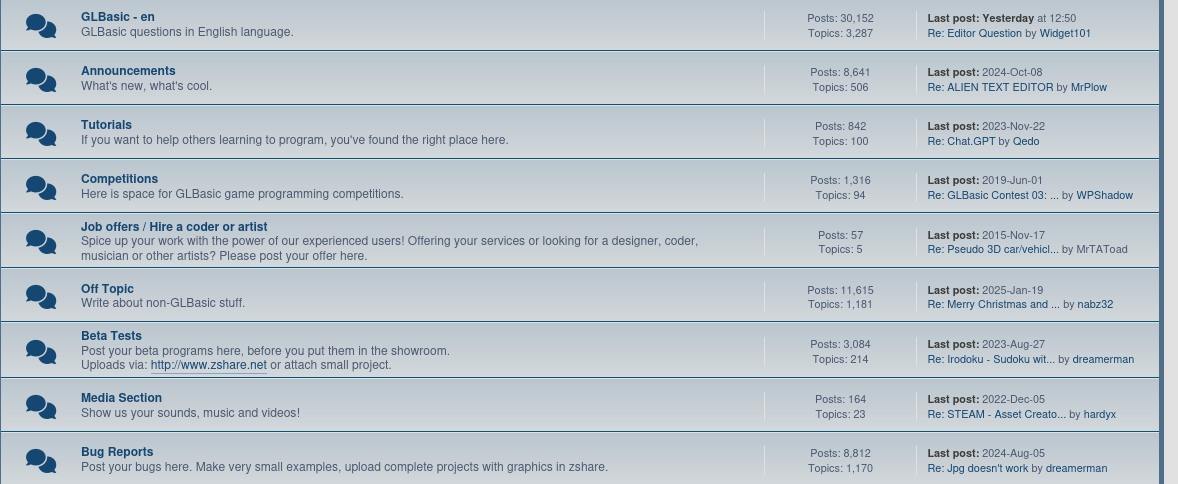Click the speech bubbles icon beside Bug Reports
The image size is (1178, 484).
click(41, 460)
